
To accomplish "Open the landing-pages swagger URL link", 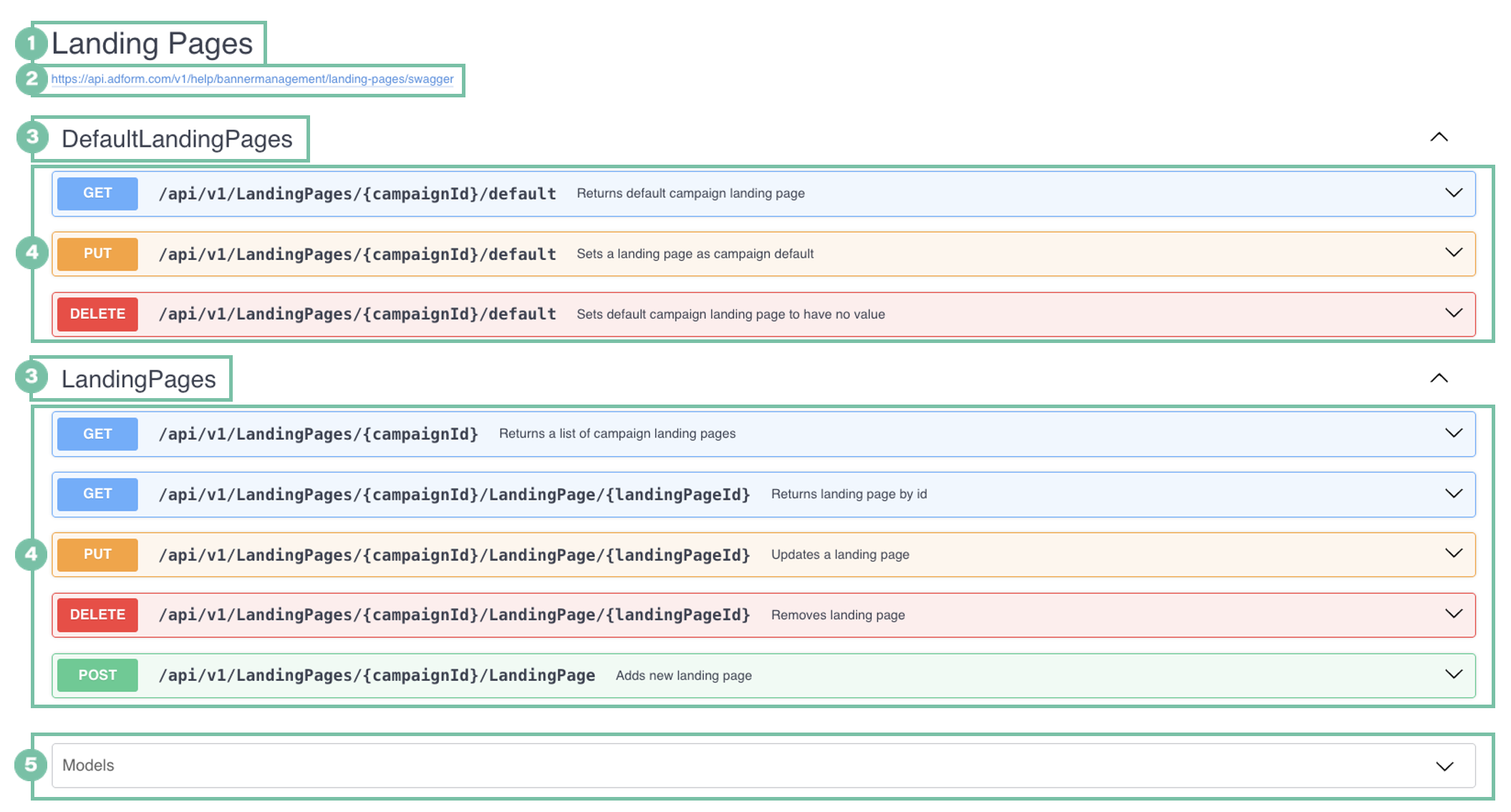I will 252,79.
